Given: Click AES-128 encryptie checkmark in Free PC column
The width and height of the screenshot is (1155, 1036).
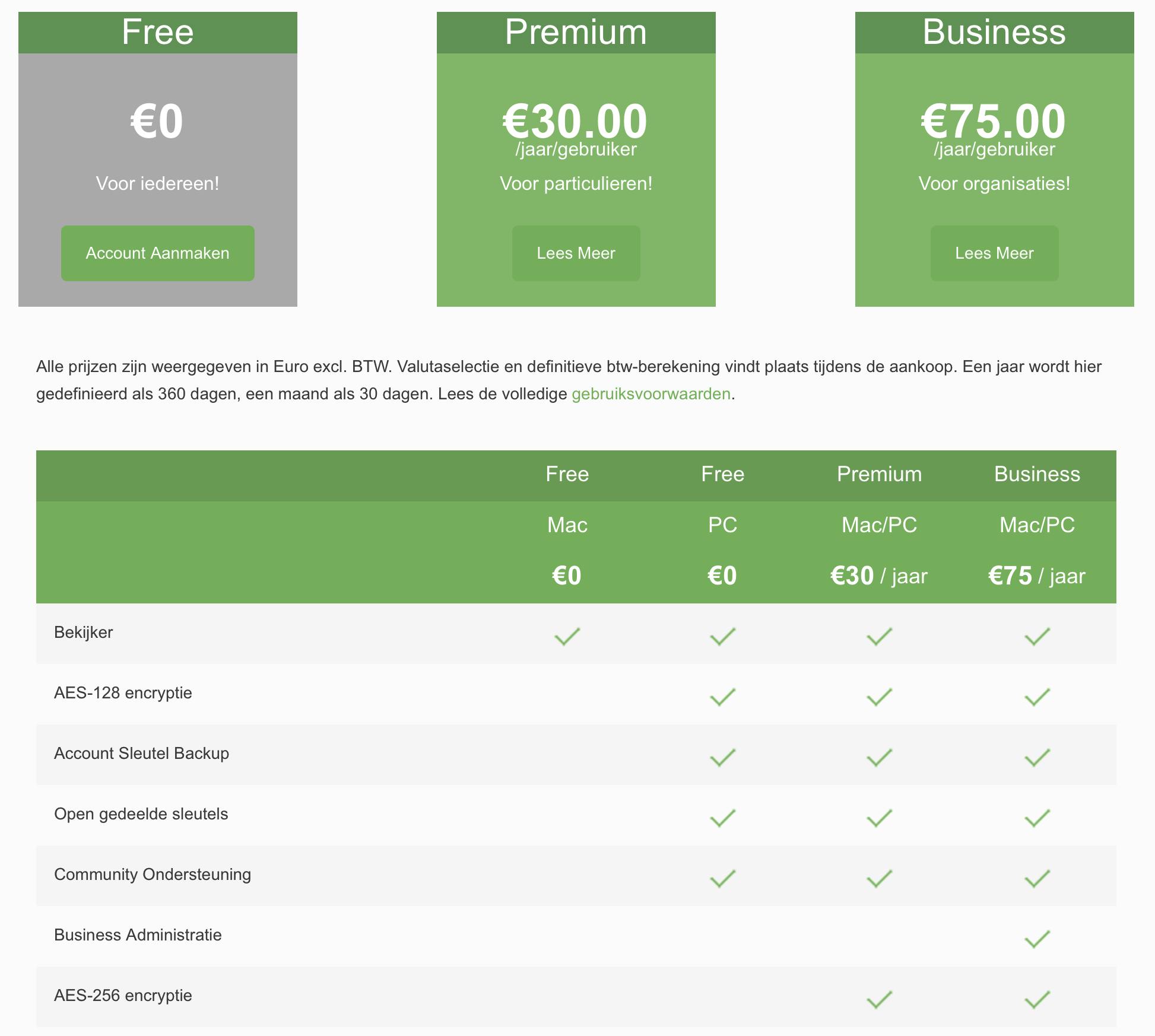Looking at the screenshot, I should pyautogui.click(x=722, y=697).
